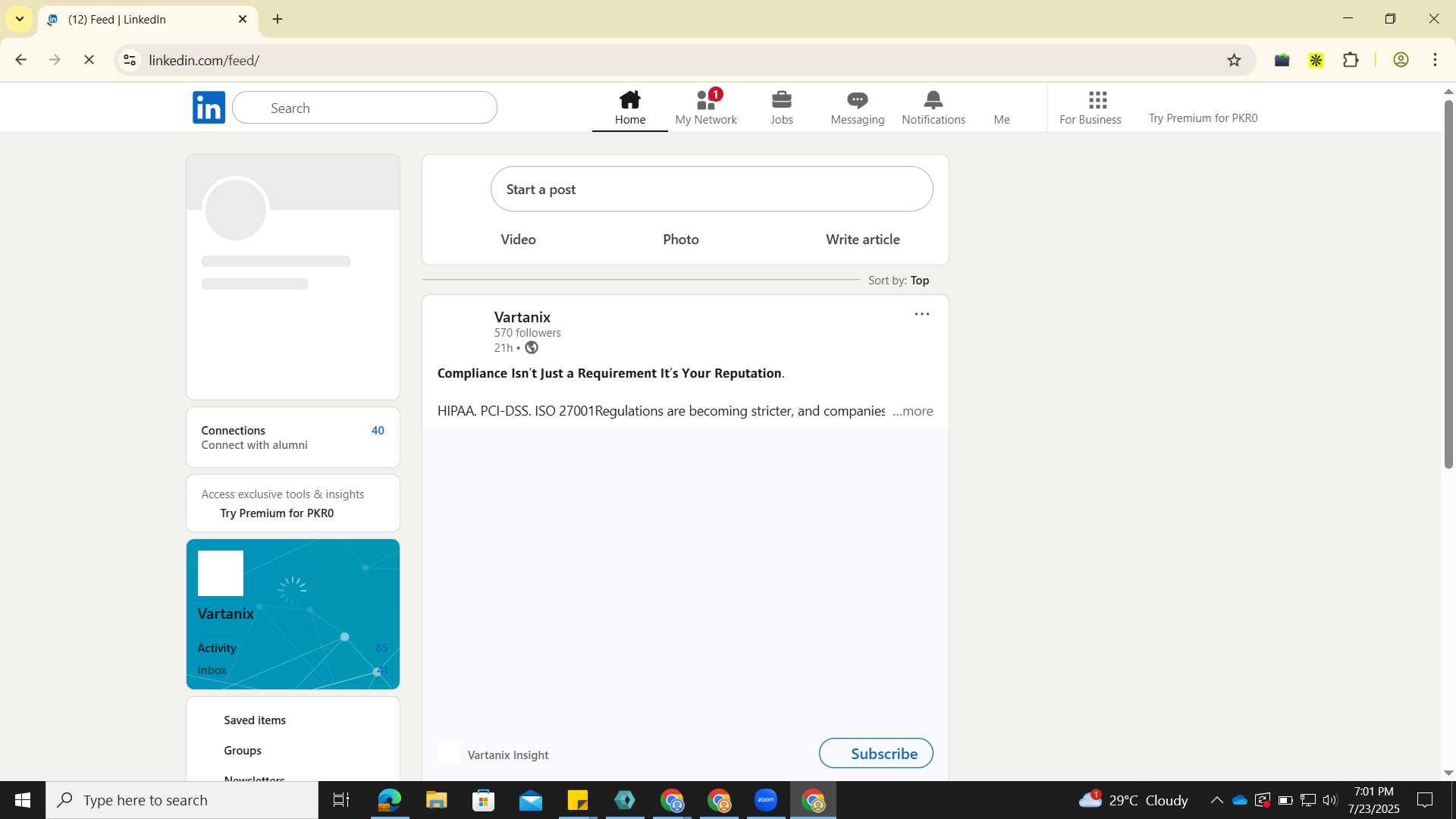Choose Write article option
Screen dimensions: 1456x819
(x=862, y=240)
